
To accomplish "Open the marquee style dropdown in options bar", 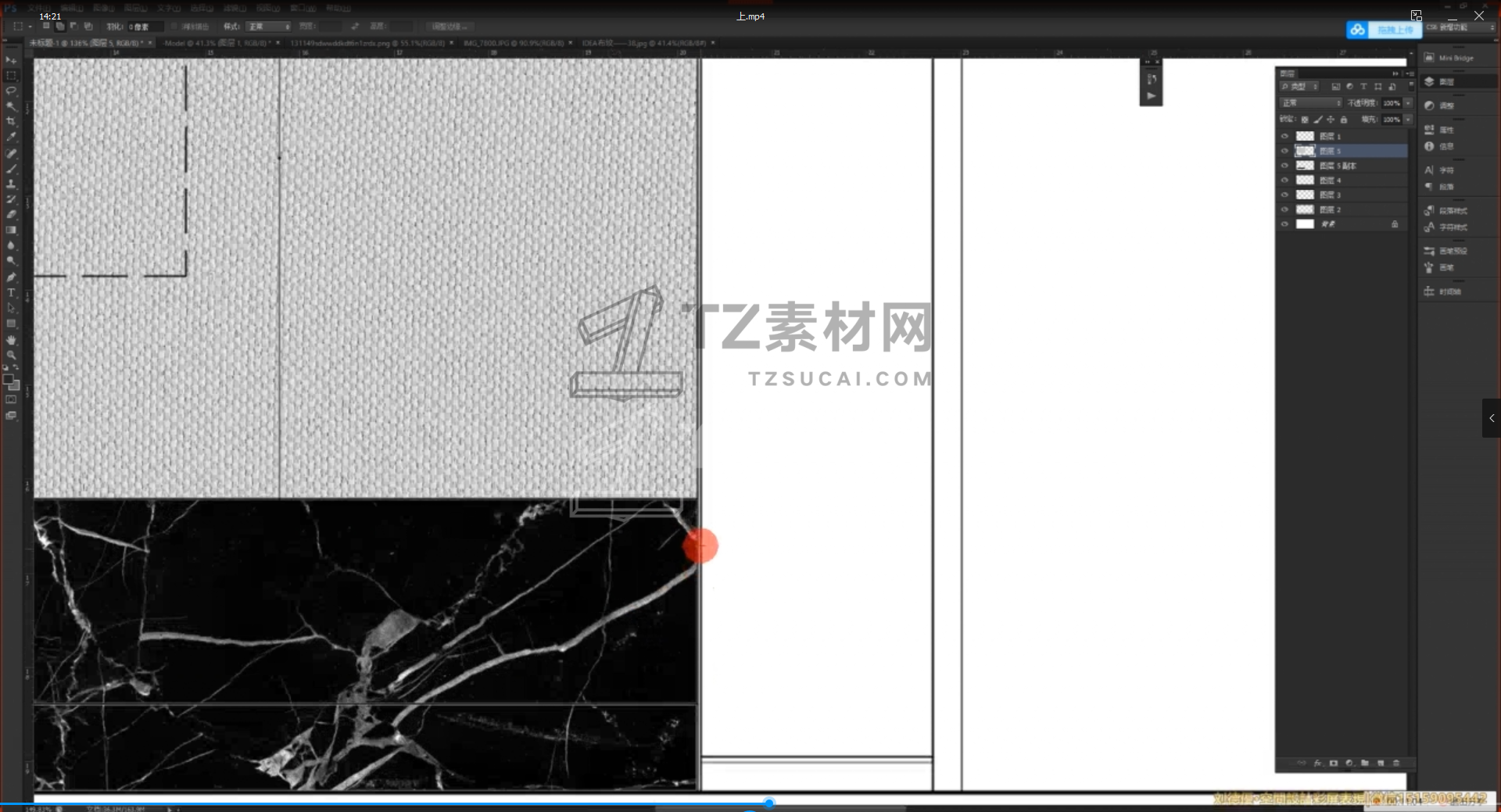I will (268, 27).
